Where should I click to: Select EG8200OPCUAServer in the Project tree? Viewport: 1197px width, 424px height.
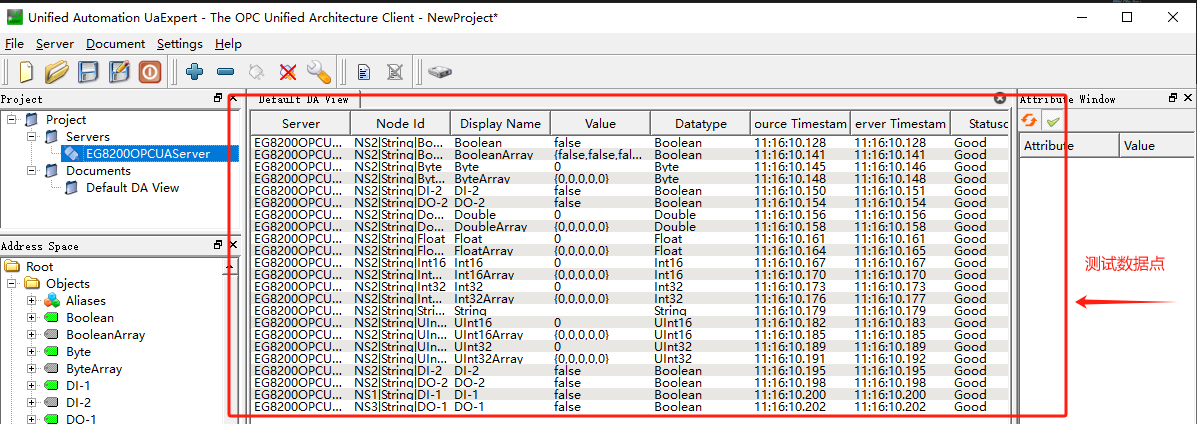coord(147,154)
